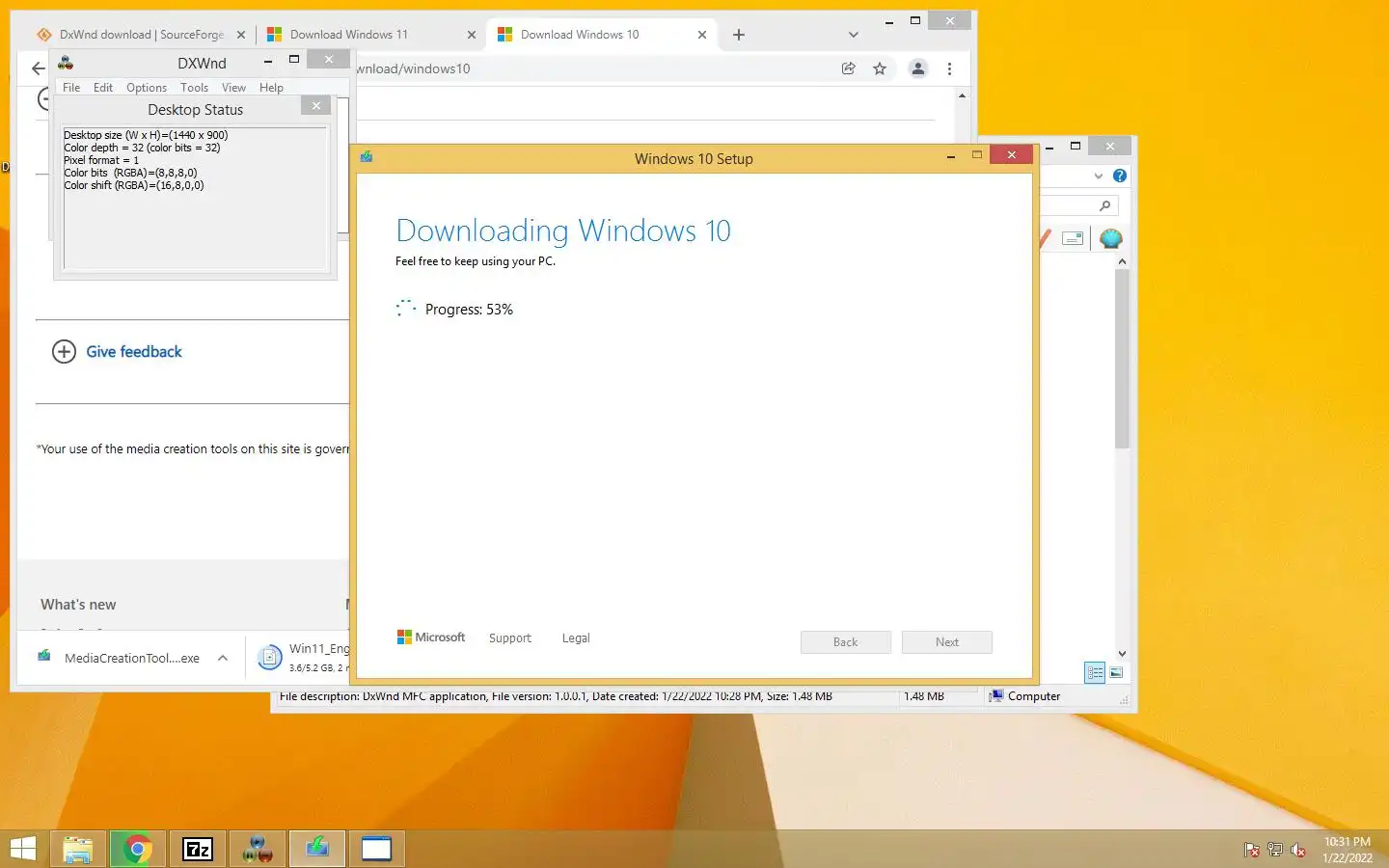Open the blank window taskbar icon
Screen dimensions: 1389x868
376,850
